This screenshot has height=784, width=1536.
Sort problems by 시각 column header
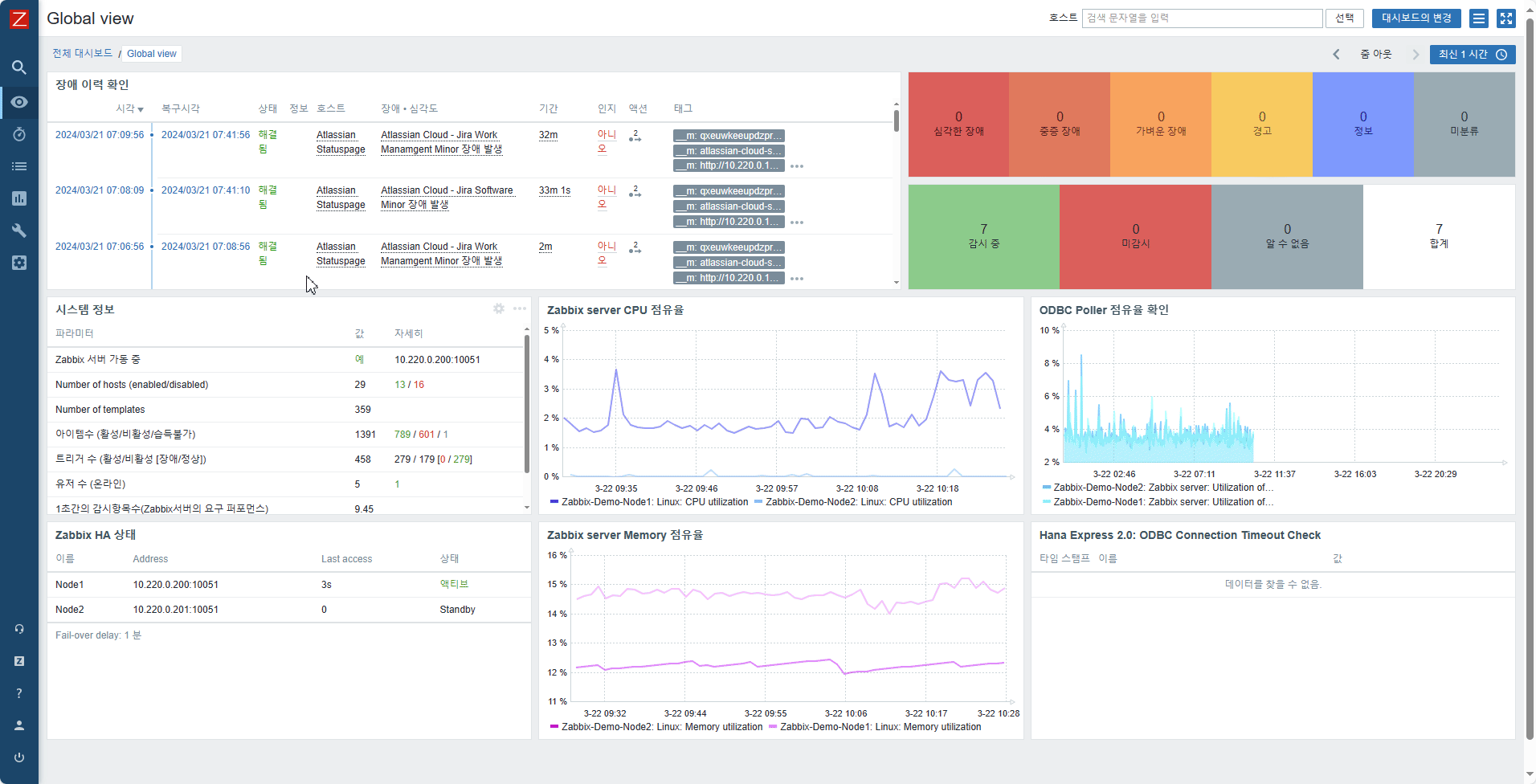click(129, 108)
